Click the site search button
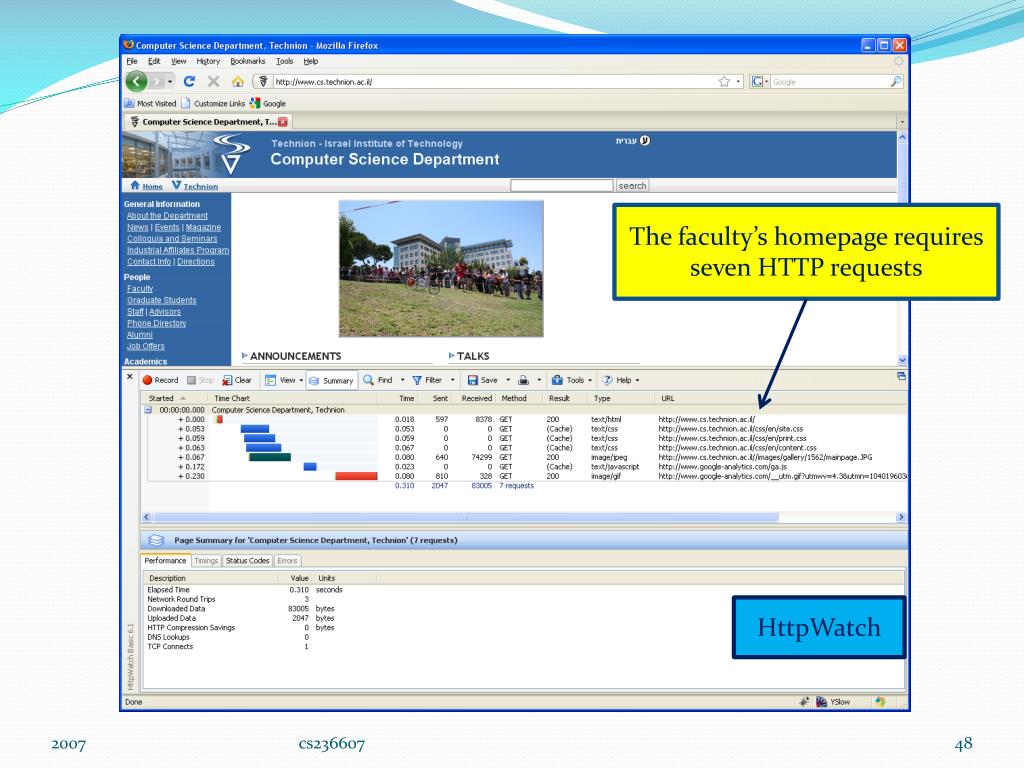1024x768 pixels. click(632, 185)
